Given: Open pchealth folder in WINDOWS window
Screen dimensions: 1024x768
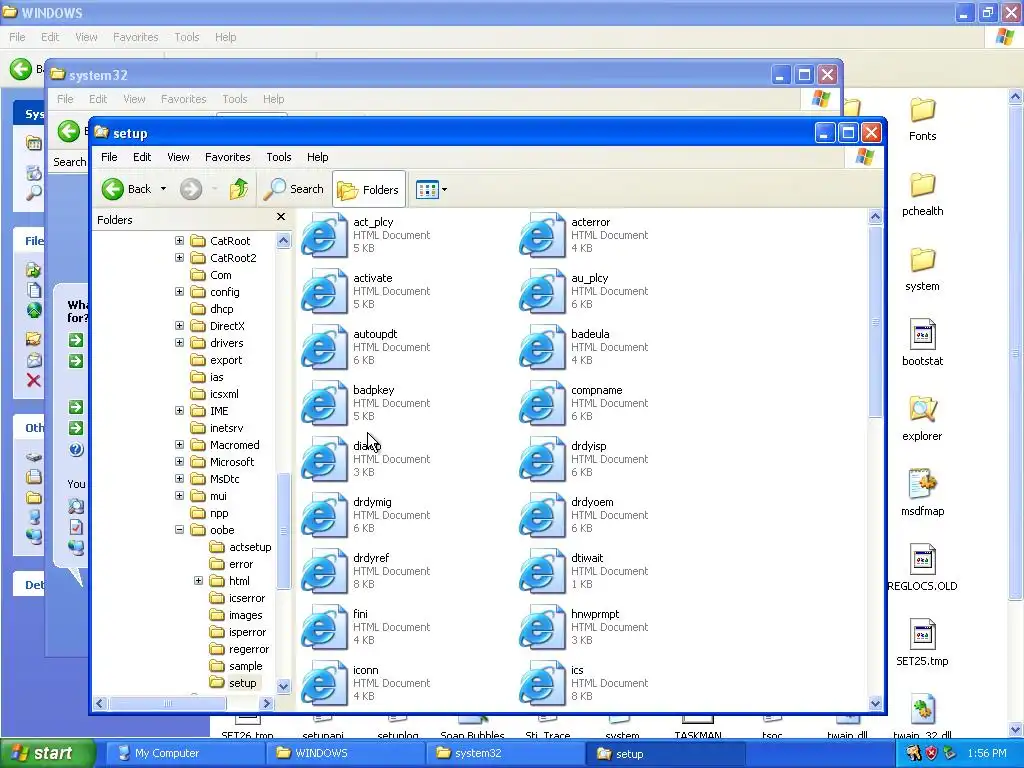Looking at the screenshot, I should [922, 195].
